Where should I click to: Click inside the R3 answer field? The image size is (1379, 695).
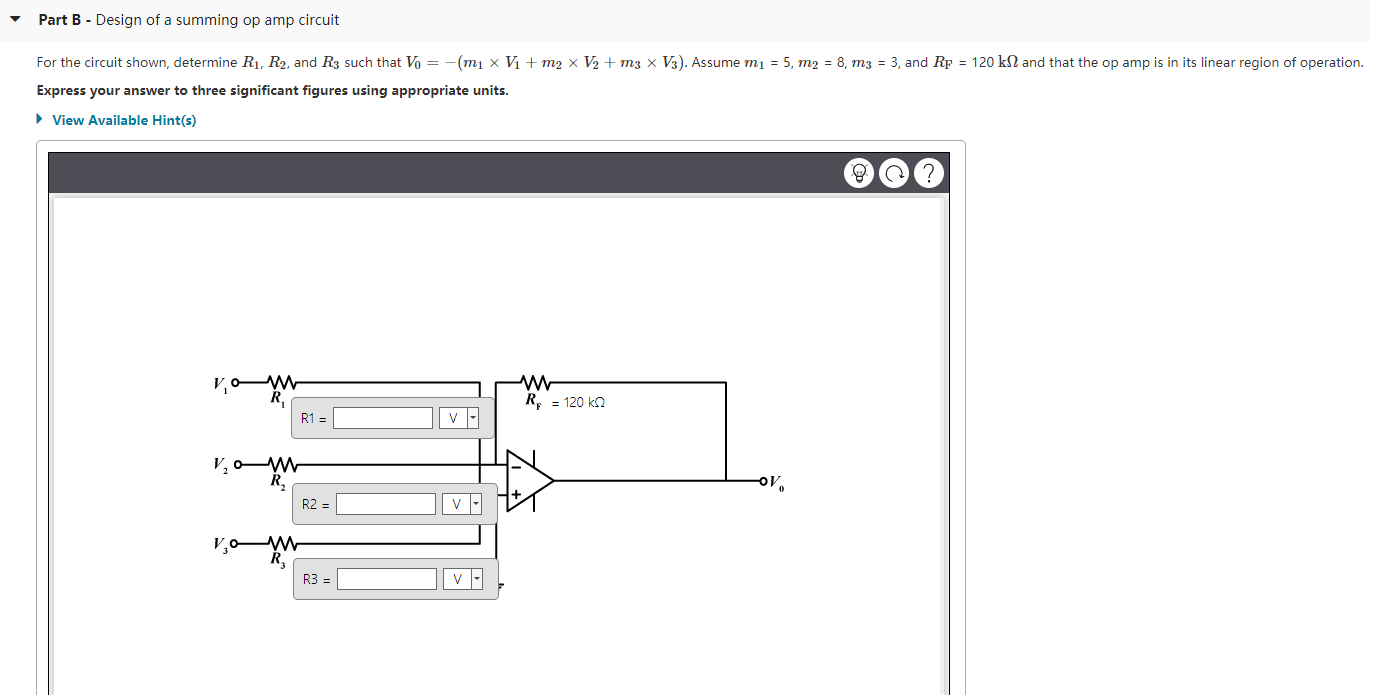point(387,578)
